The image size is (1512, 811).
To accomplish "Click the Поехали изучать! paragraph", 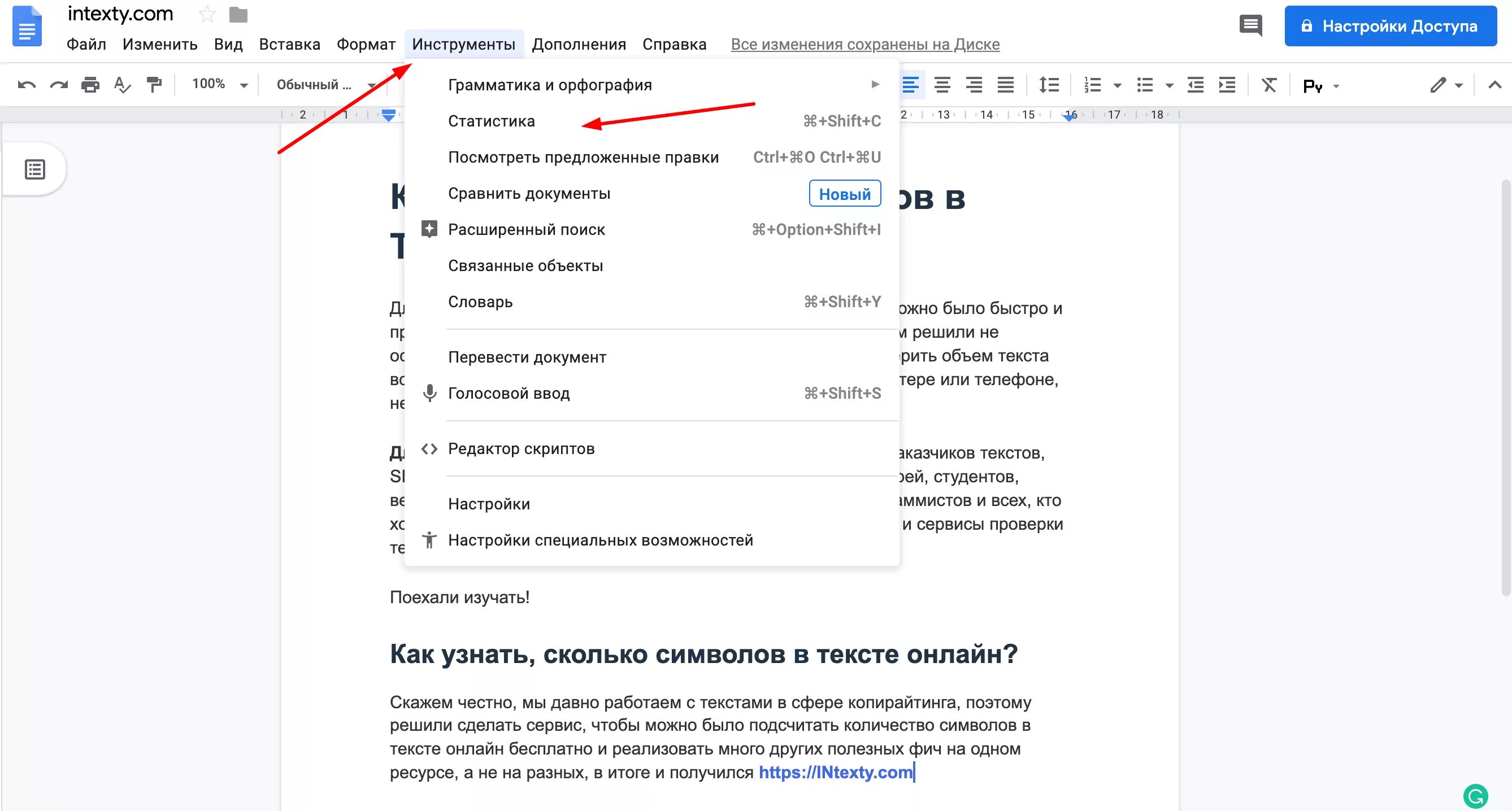I will [x=459, y=598].
